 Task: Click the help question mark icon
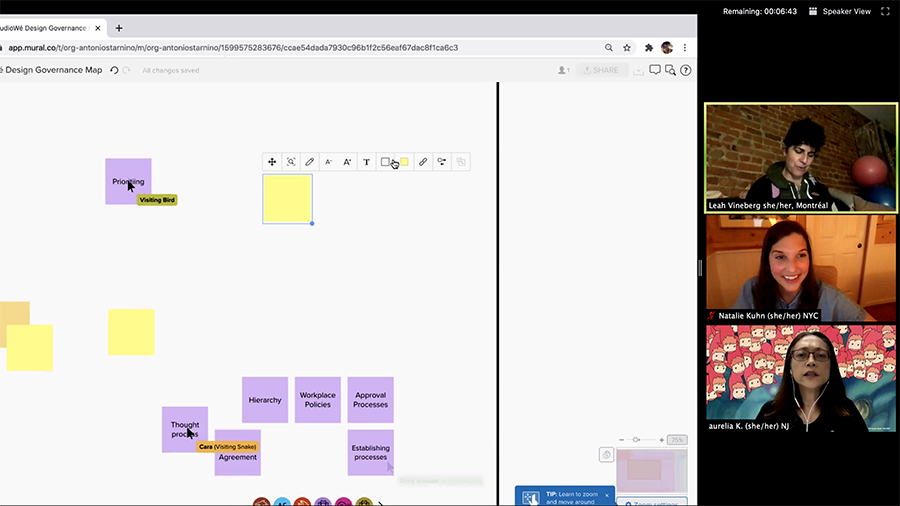click(686, 70)
